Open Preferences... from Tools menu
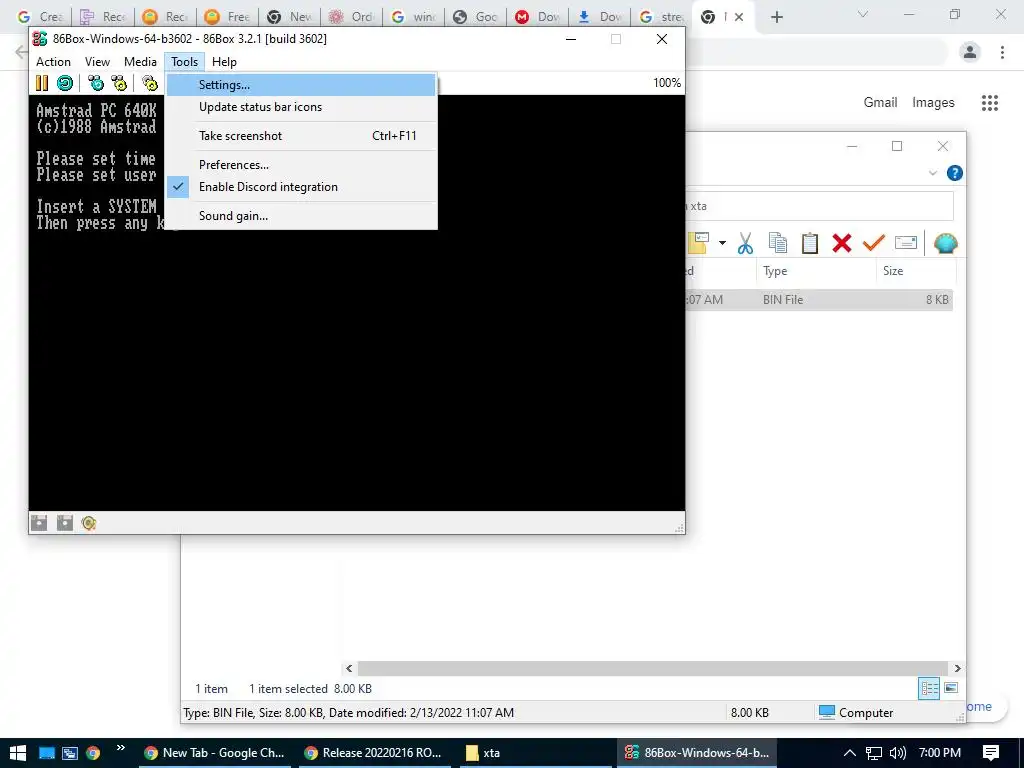The width and height of the screenshot is (1024, 768). pos(300,165)
